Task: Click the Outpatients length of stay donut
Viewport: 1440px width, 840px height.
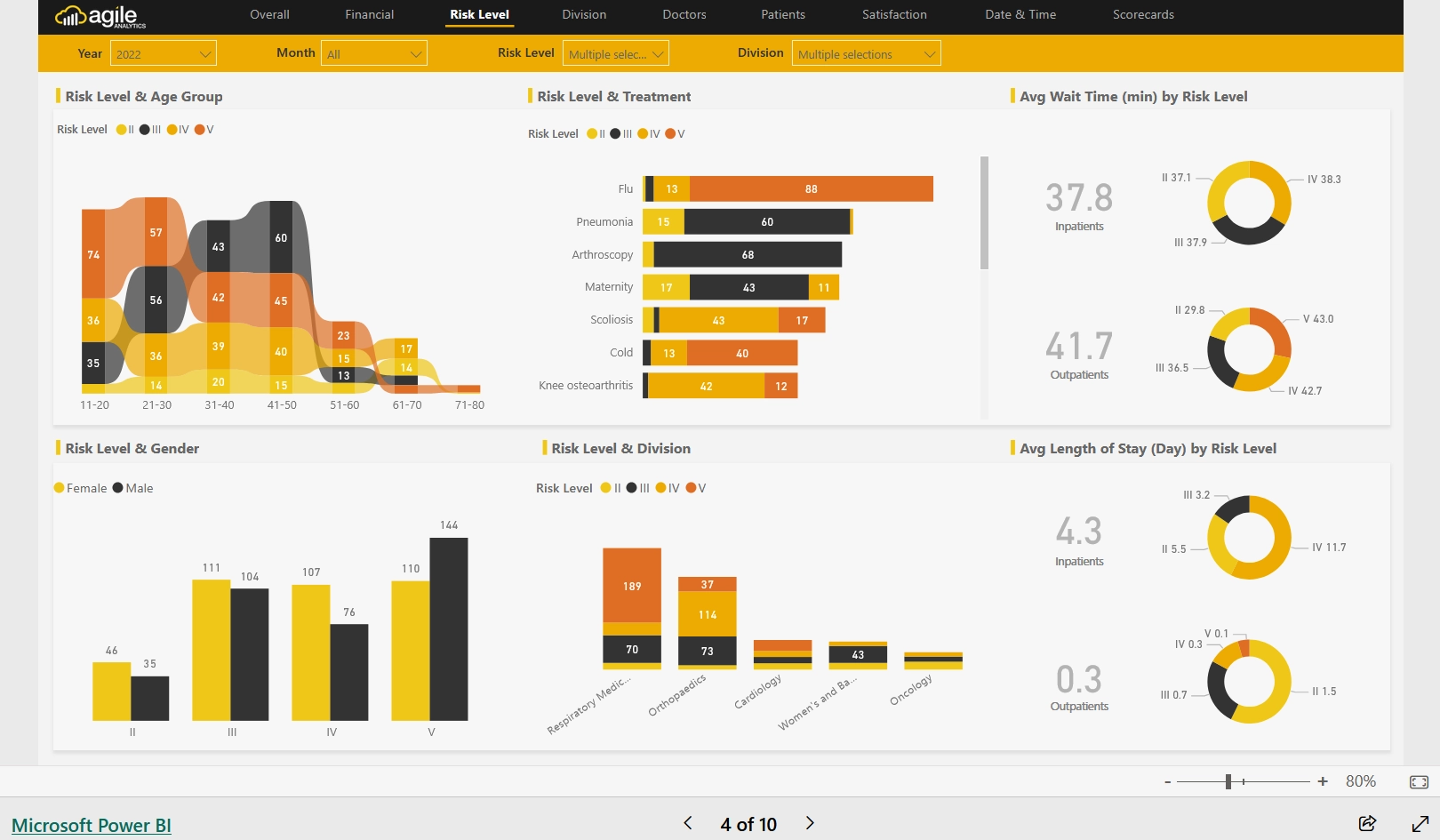Action: pyautogui.click(x=1249, y=681)
